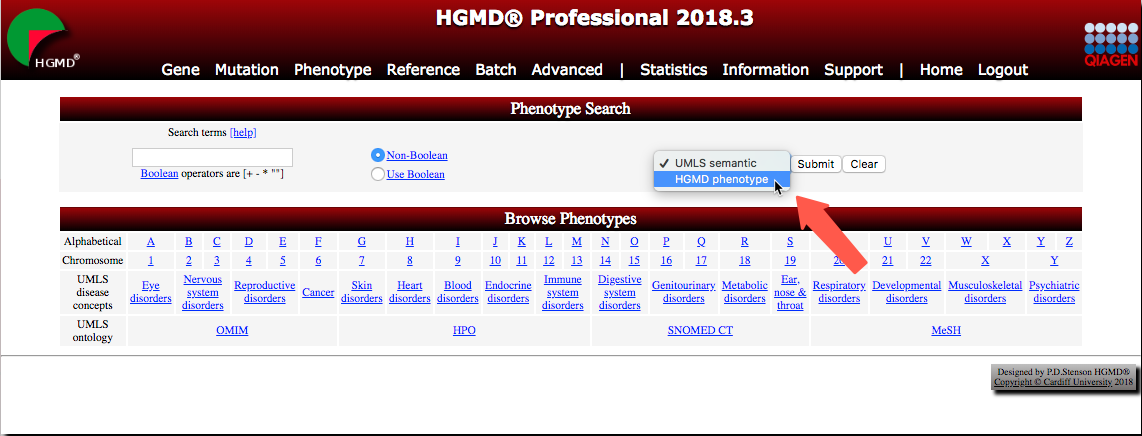Screen dimensions: 1142x436
Task: Go to the Statistics page
Action: (x=674, y=70)
